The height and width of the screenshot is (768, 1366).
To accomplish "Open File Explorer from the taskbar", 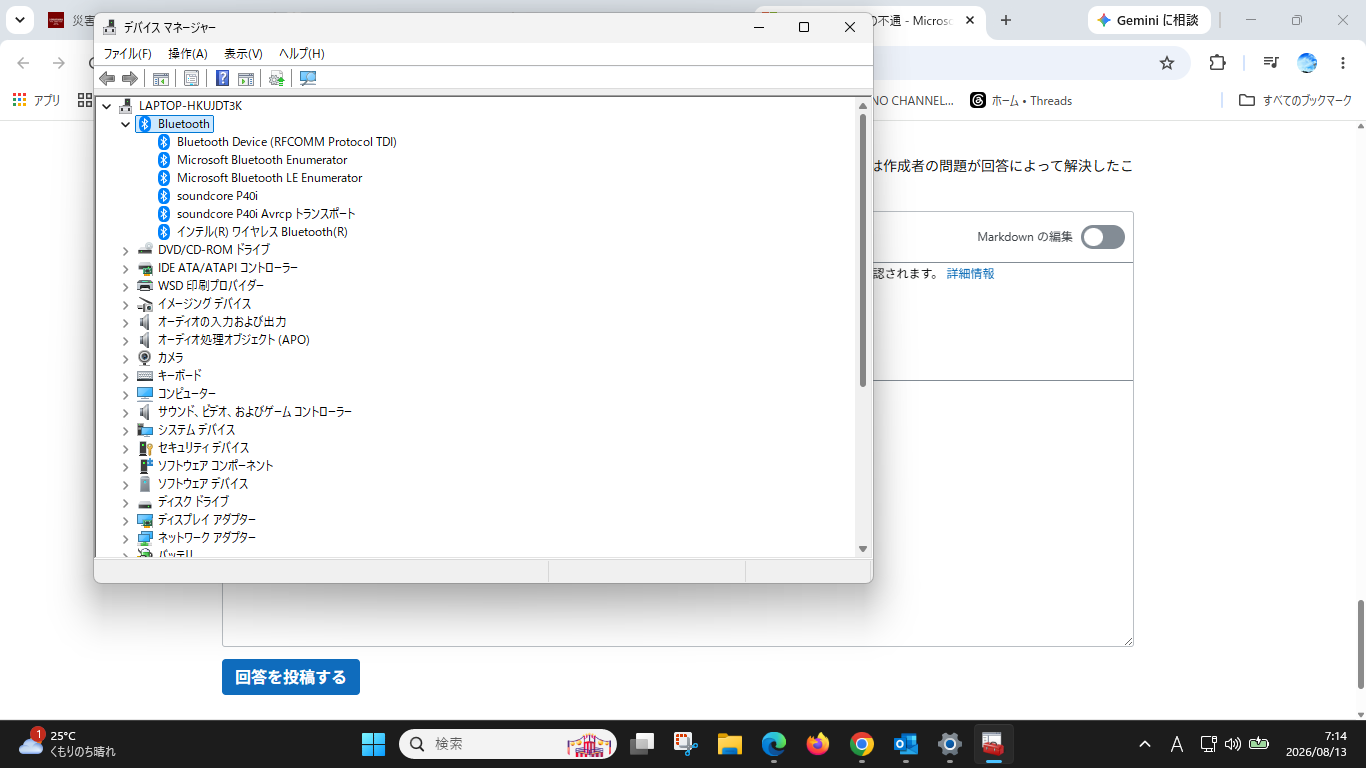I will tap(730, 744).
